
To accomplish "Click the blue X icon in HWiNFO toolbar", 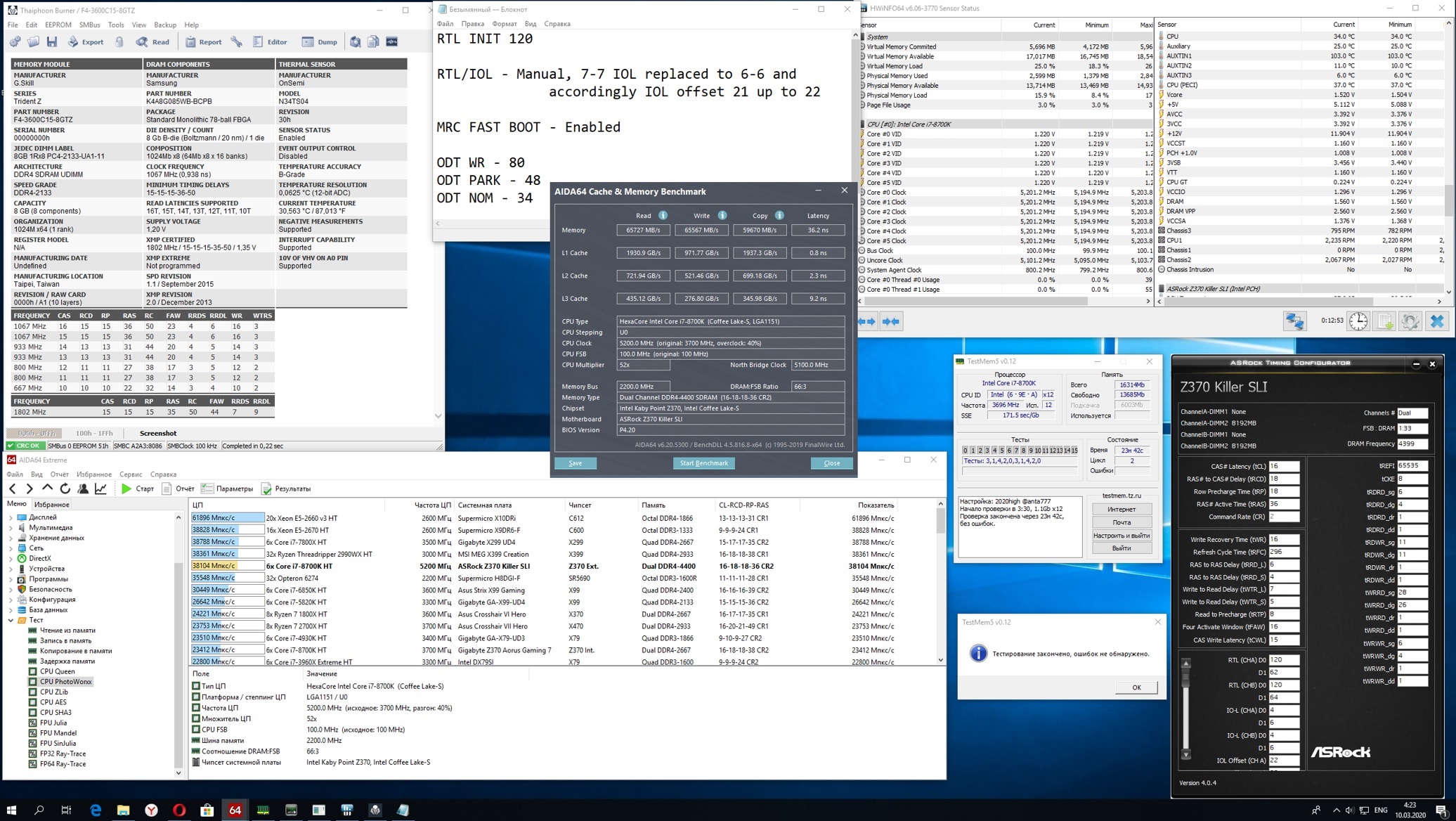I will [x=1437, y=321].
